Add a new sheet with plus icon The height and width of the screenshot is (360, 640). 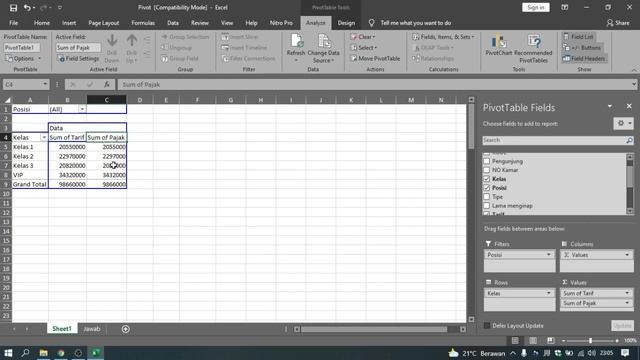[126, 329]
